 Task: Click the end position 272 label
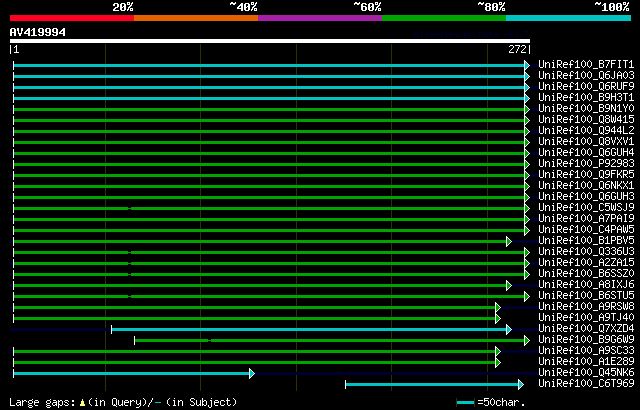coord(517,49)
